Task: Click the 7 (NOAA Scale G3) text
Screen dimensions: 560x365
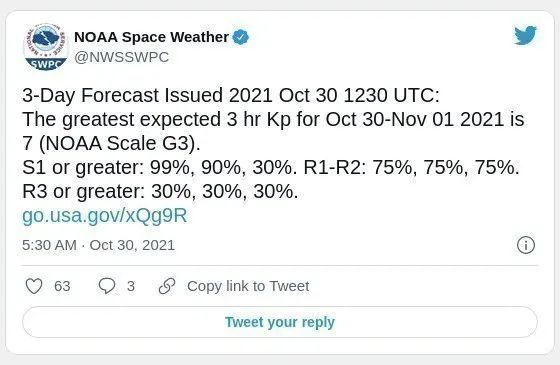Action: pos(111,143)
